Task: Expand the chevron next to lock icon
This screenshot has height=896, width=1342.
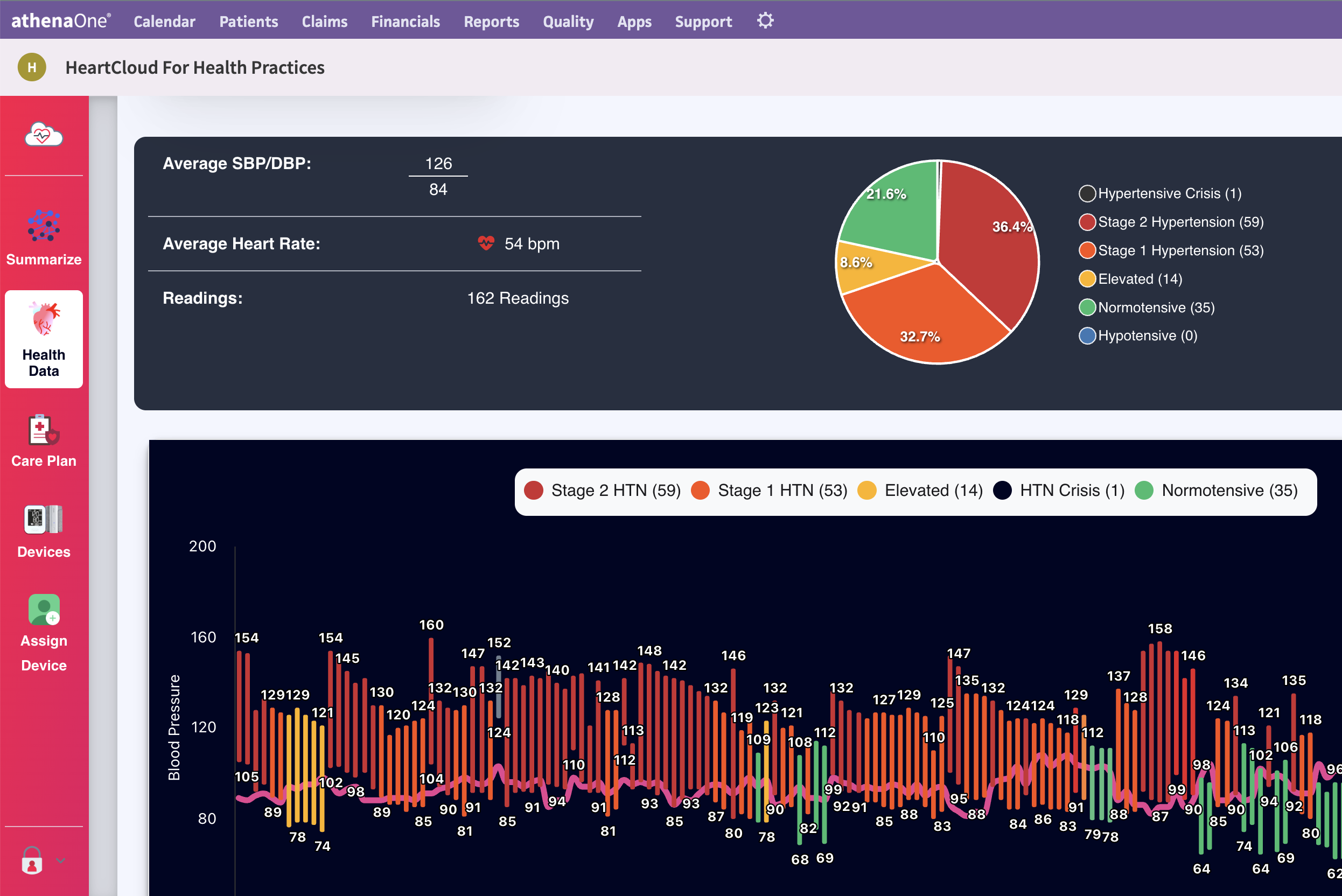Action: (x=61, y=860)
